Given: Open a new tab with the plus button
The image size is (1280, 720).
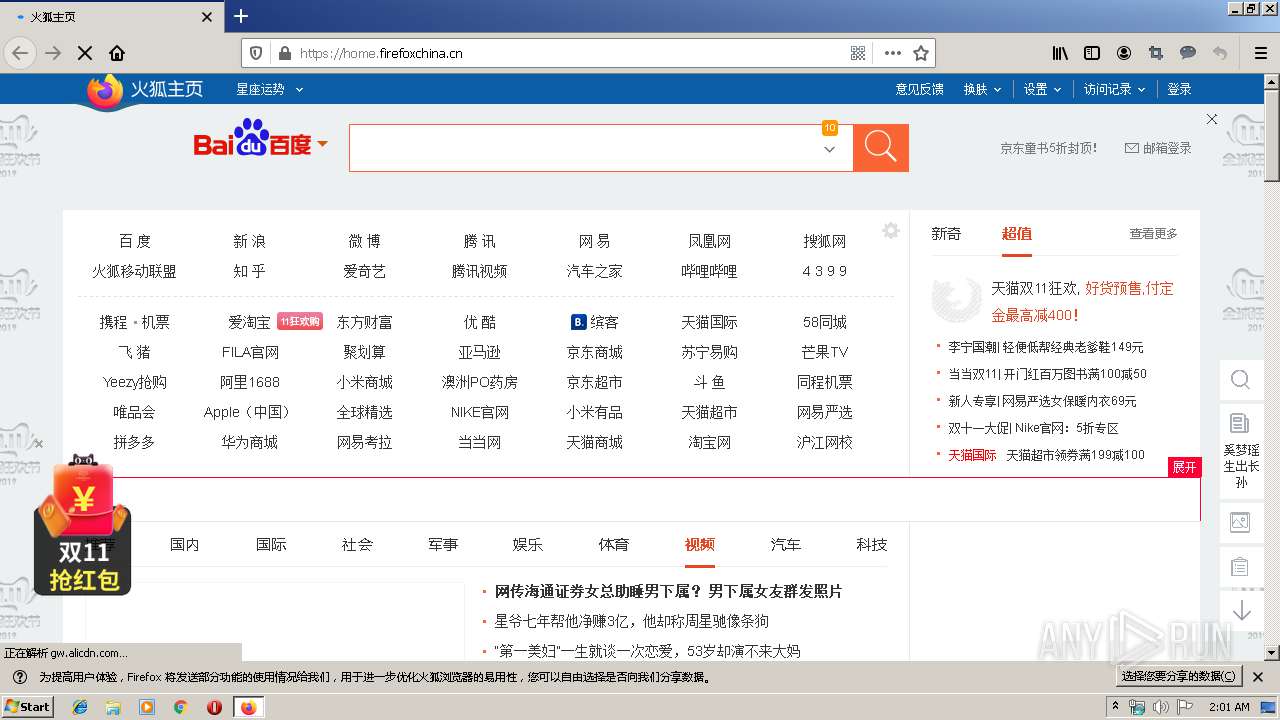Looking at the screenshot, I should [240, 16].
